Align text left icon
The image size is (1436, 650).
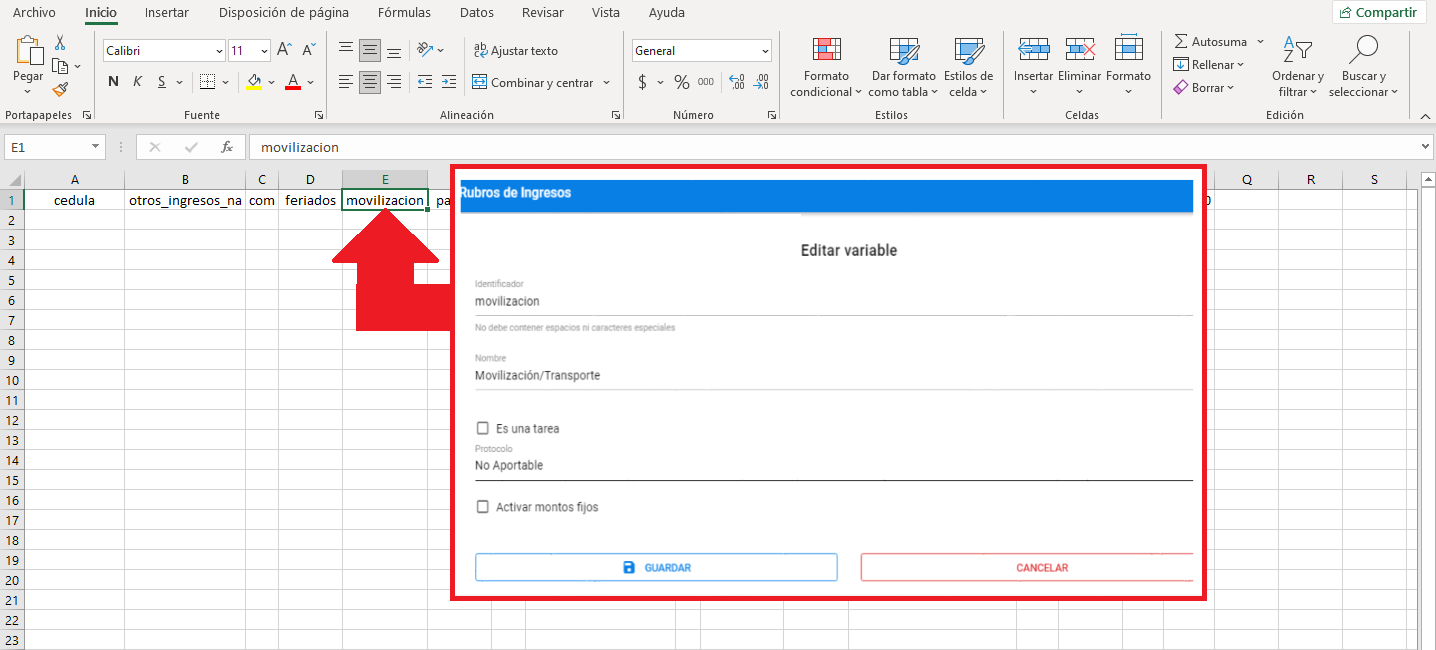pos(346,82)
